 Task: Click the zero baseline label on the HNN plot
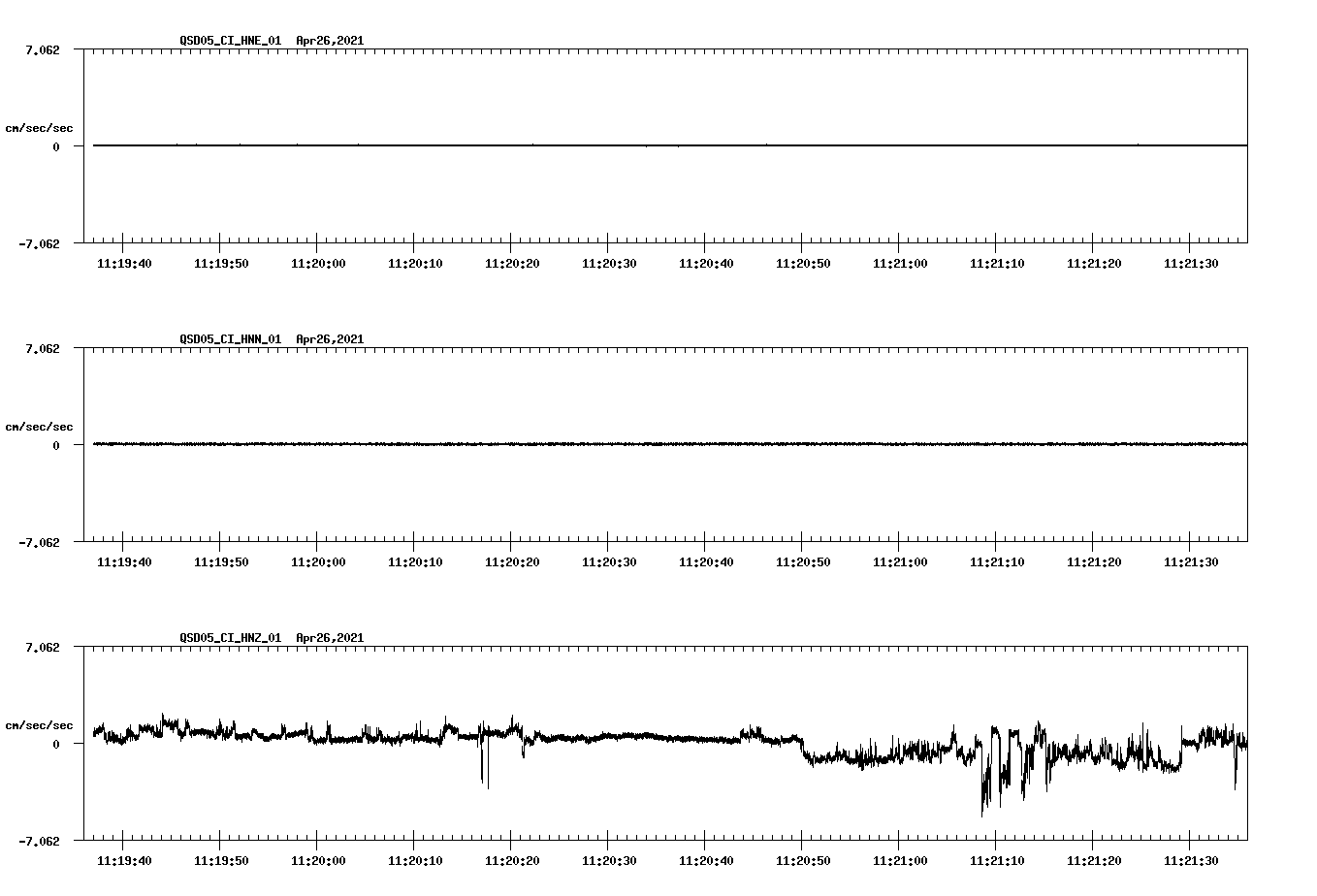click(58, 447)
